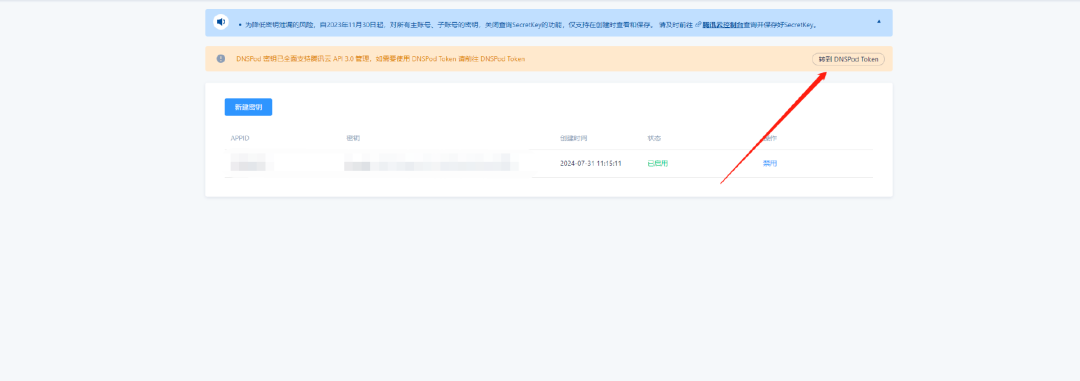Click the 2024-07-31 11:15:11 timestamp
1080x381 pixels.
tap(591, 163)
